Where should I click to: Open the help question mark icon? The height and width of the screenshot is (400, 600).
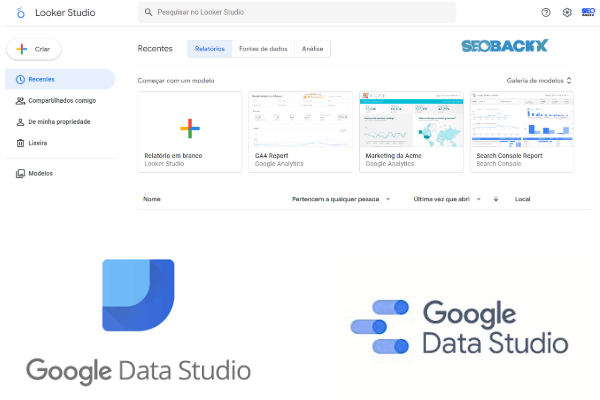[x=546, y=13]
